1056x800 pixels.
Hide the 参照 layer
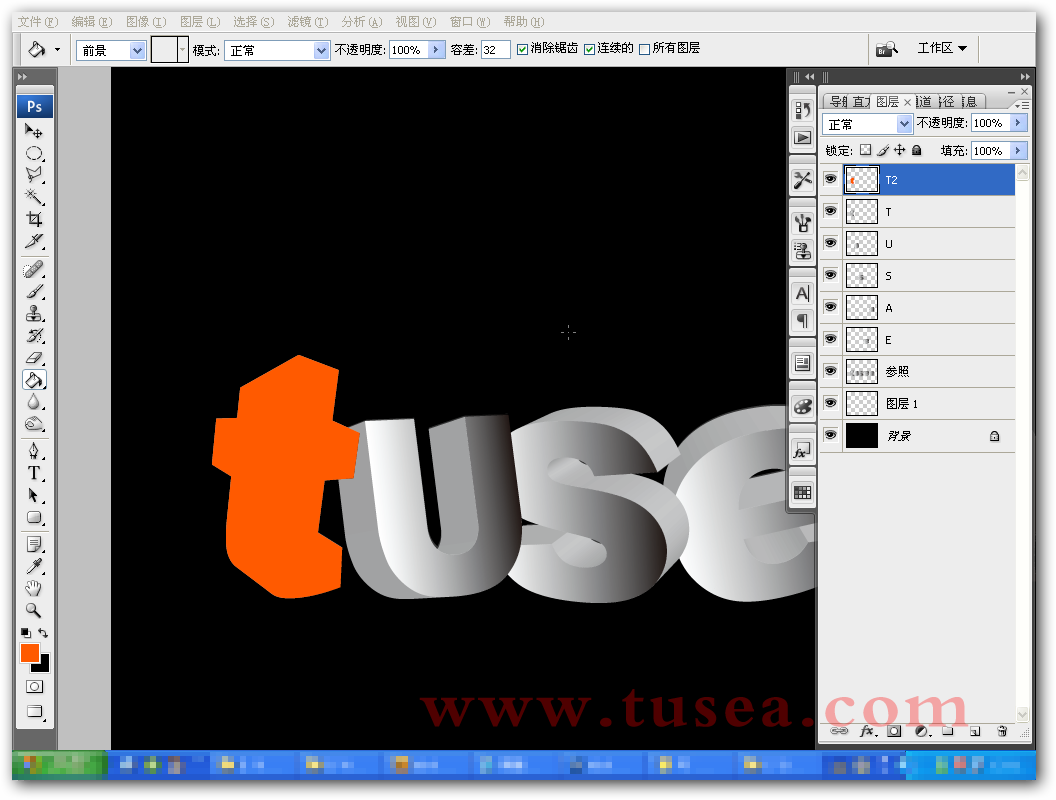(x=831, y=371)
